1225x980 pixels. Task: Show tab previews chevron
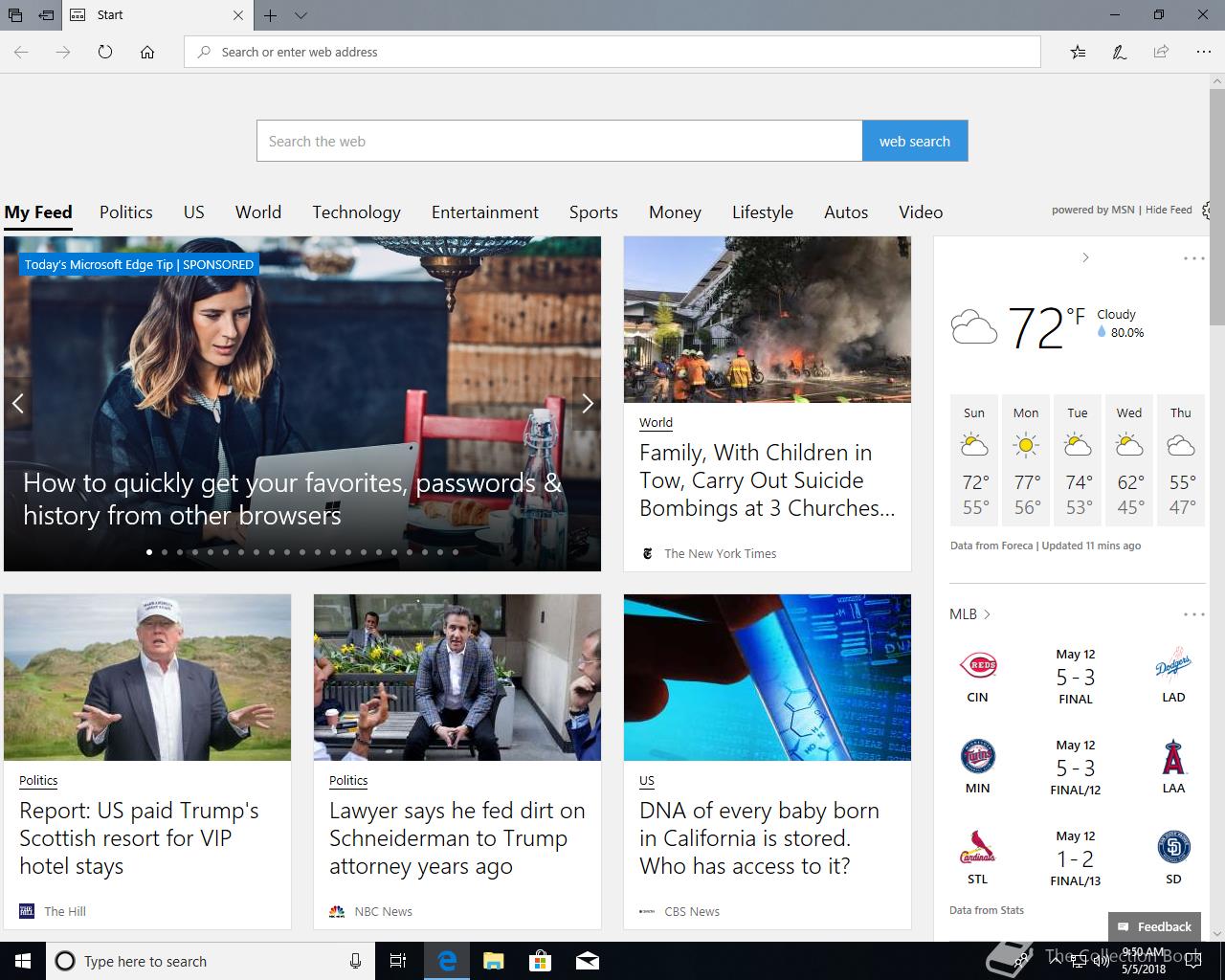tap(301, 15)
